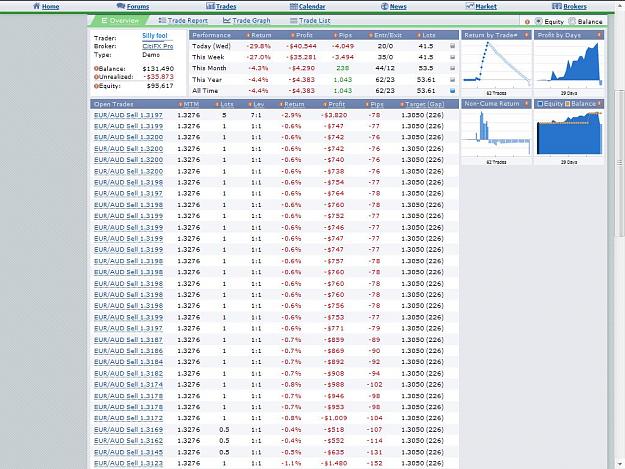Open trade EUR/AUD Sell 1.3123
The height and width of the screenshot is (469, 625).
tap(128, 463)
